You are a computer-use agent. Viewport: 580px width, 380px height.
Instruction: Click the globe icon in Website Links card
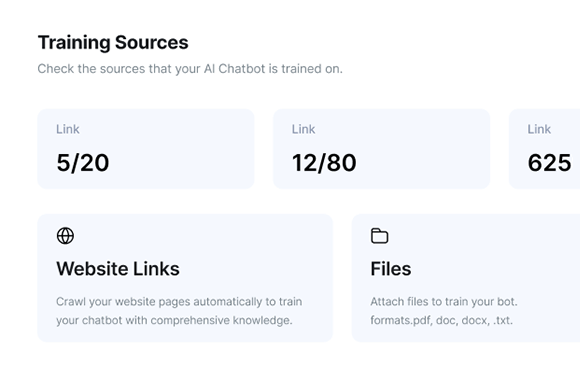coord(65,236)
